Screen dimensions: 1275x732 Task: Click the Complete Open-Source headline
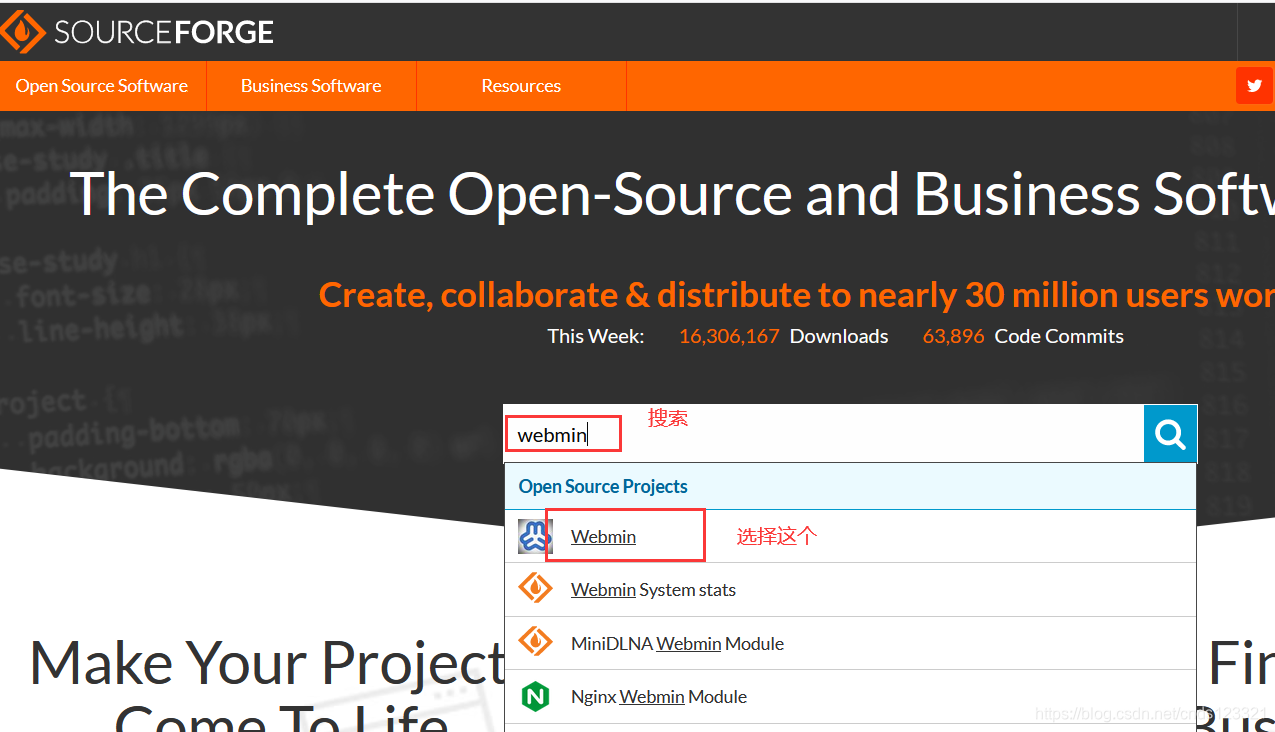[672, 193]
